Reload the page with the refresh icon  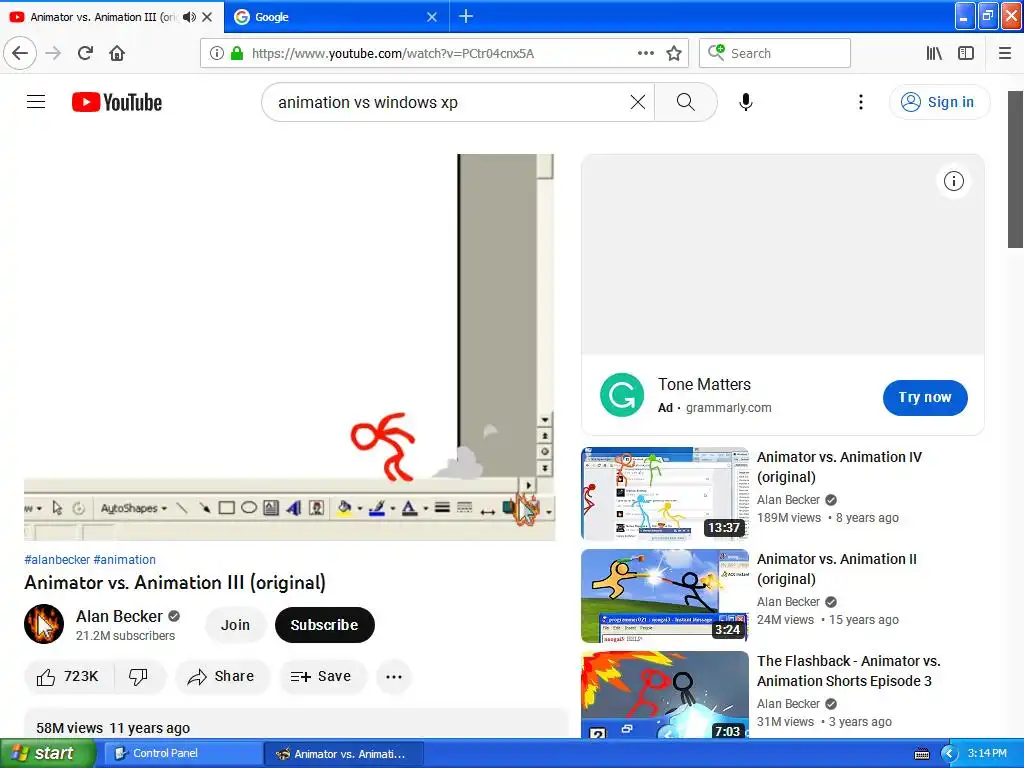coord(85,54)
